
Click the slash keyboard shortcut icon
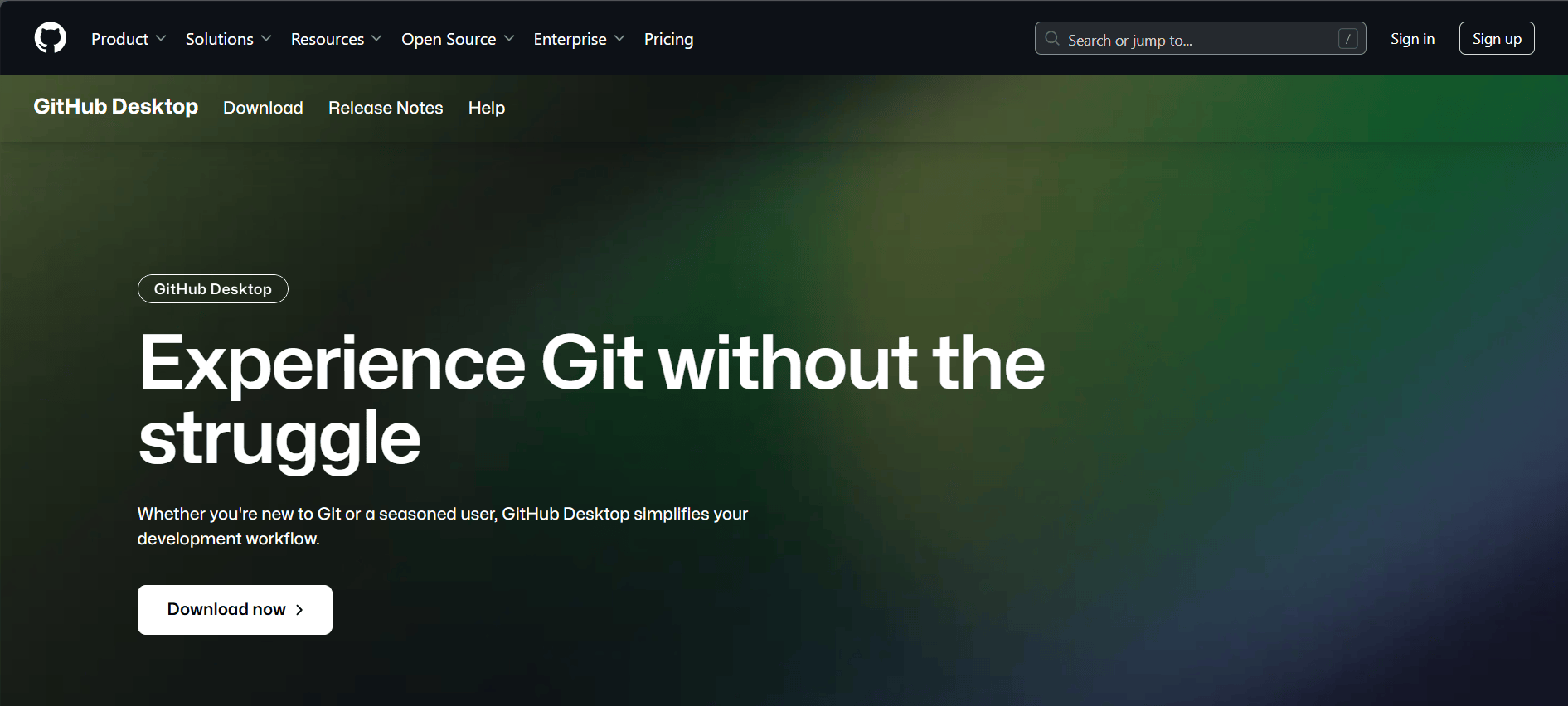click(x=1347, y=39)
